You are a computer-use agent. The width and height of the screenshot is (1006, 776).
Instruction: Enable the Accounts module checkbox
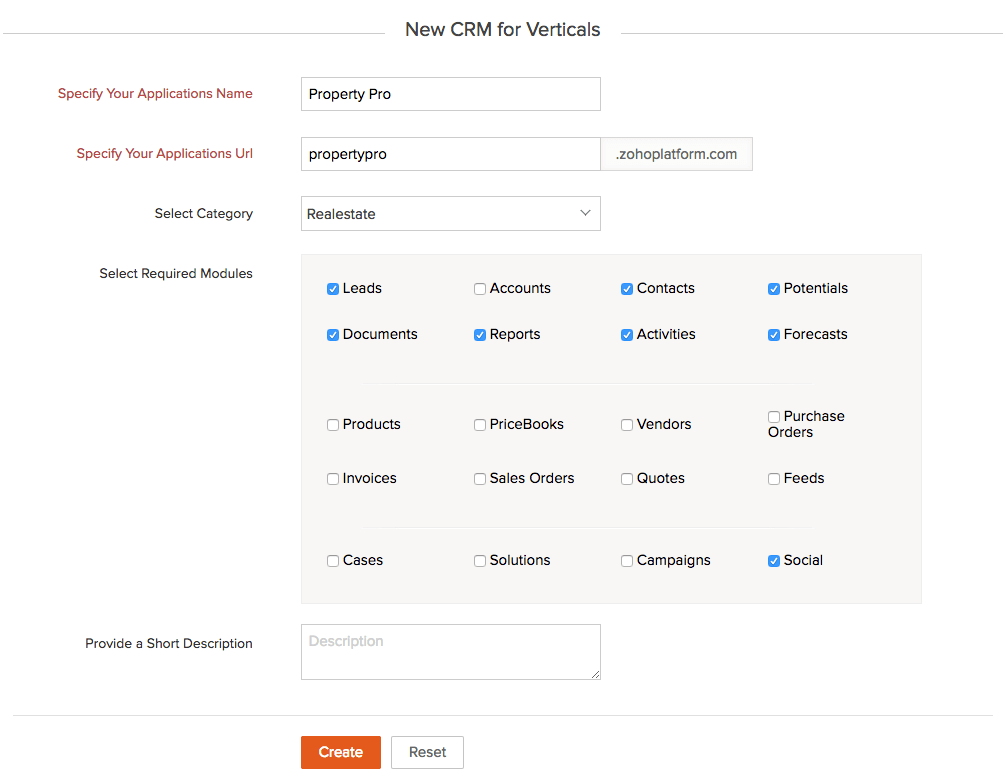(479, 289)
